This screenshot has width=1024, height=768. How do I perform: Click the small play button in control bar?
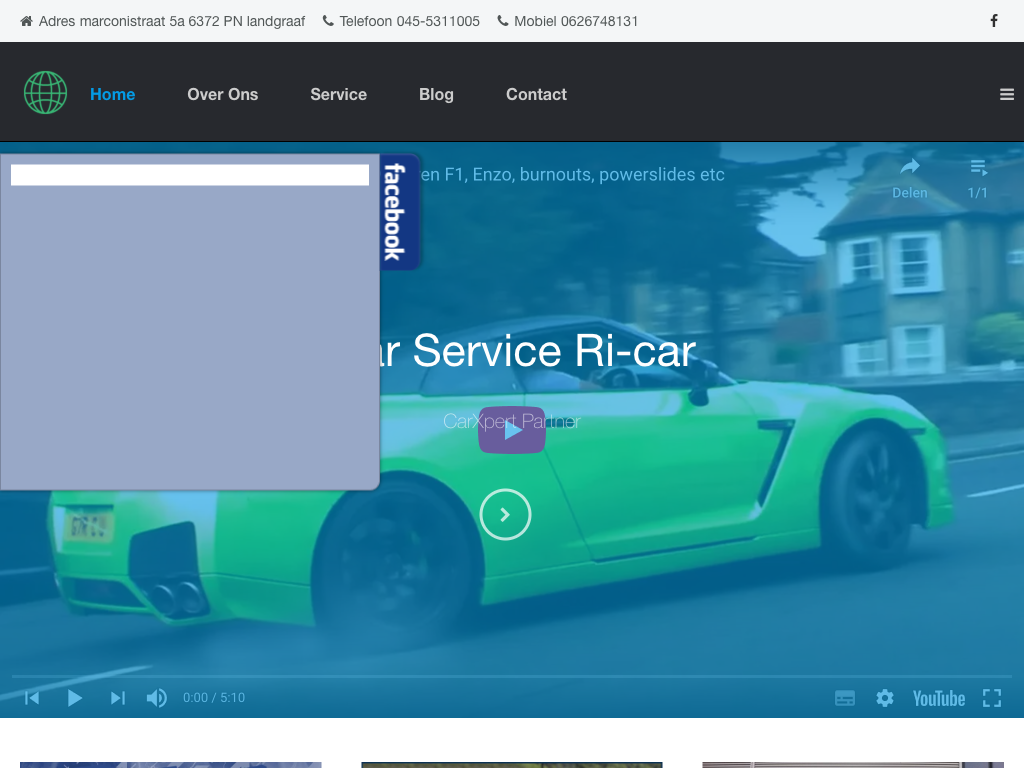point(75,698)
